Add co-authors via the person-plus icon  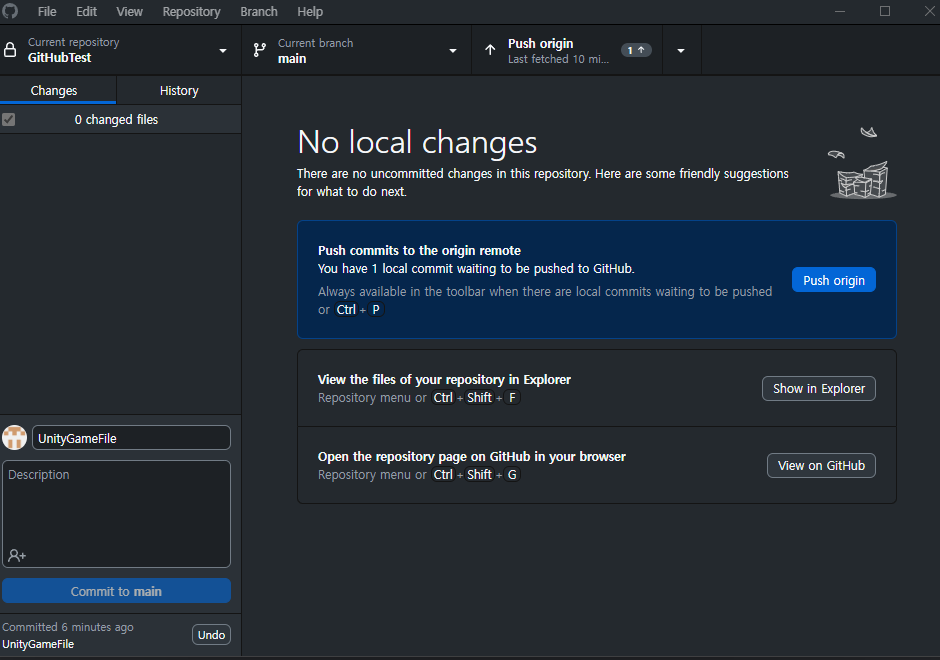(x=17, y=556)
